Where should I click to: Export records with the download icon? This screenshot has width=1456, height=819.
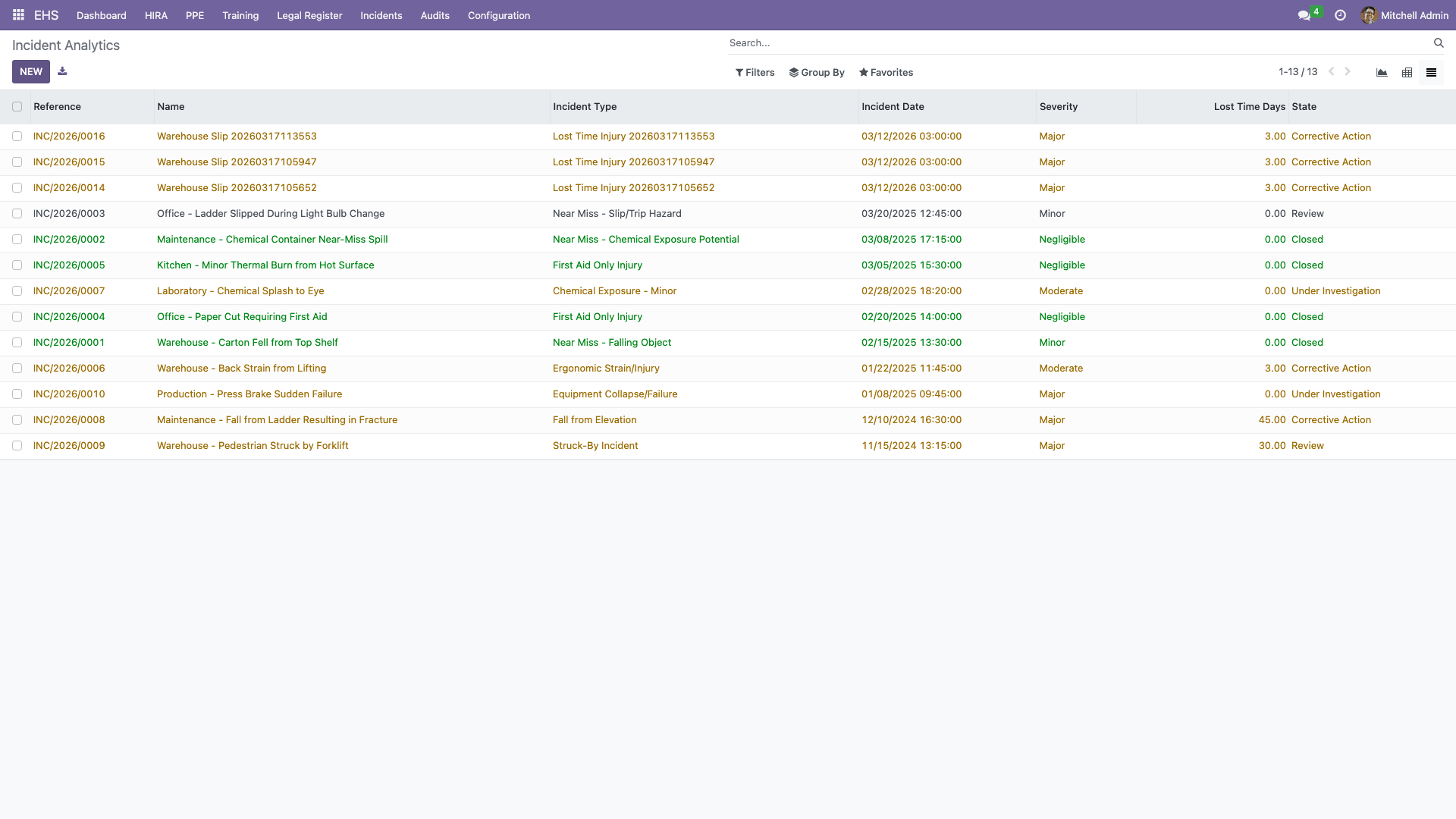(x=62, y=71)
